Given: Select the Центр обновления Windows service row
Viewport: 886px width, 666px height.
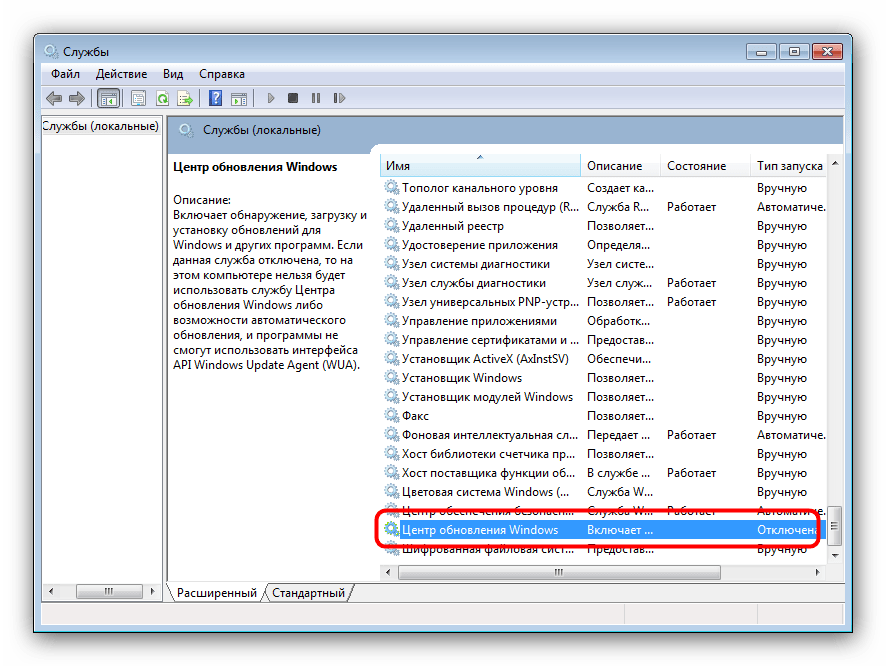Looking at the screenshot, I should 480,529.
